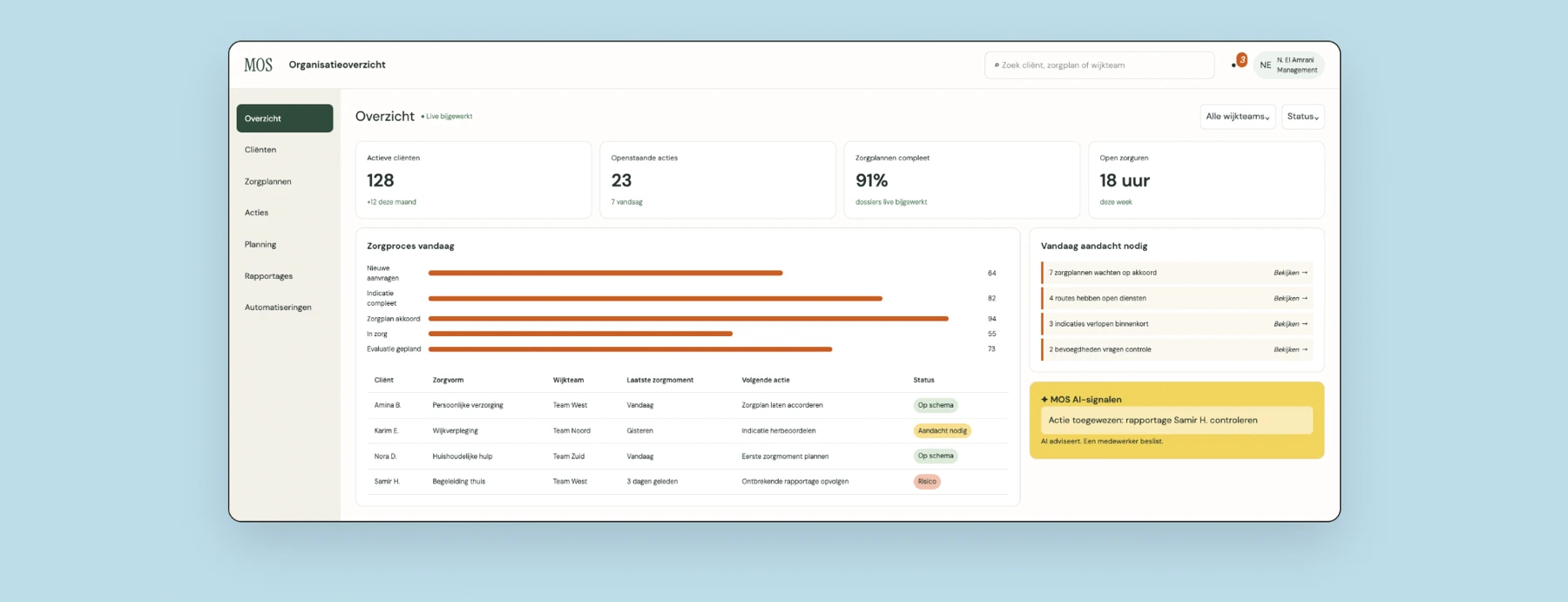Screen dimensions: 1568x602
Task: Click Persoonlijke verzorging cell
Action: pyautogui.click(x=468, y=405)
